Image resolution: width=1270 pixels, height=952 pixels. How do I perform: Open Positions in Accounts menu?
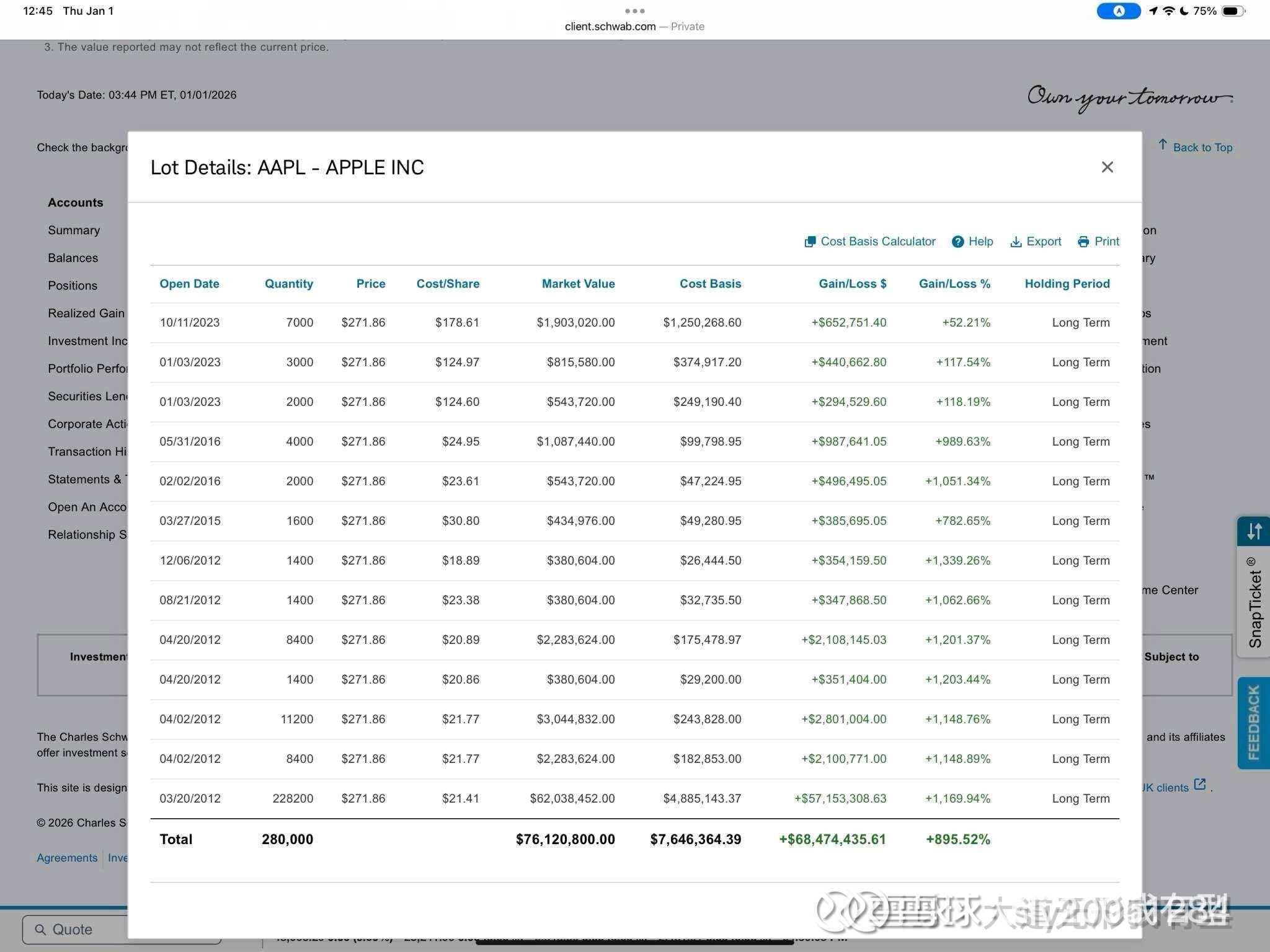pos(73,286)
